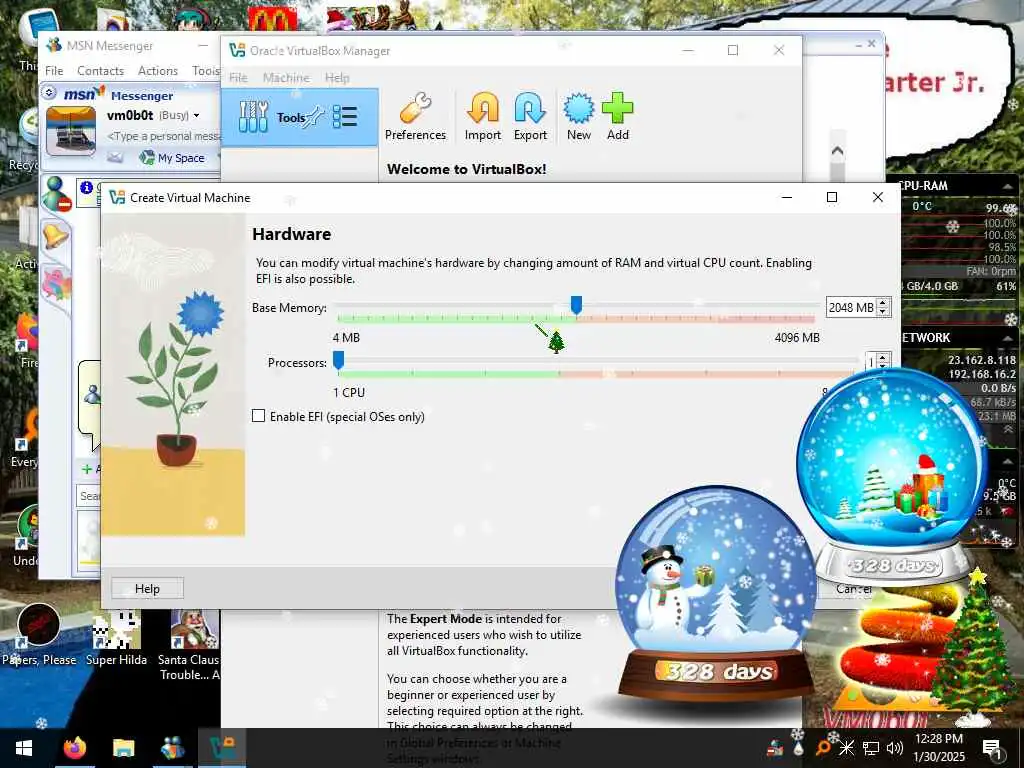The width and height of the screenshot is (1024, 768).
Task: Open VirtualBox Manager File menu
Action: (238, 78)
